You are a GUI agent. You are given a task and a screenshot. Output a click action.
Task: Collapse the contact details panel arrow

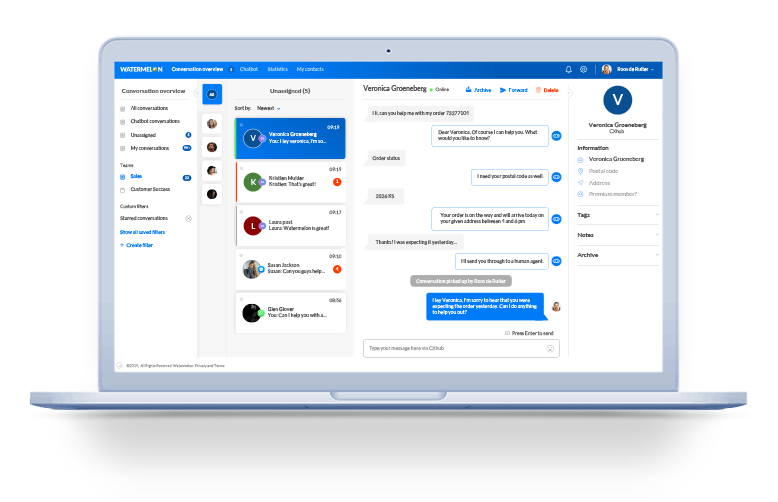click(x=570, y=93)
